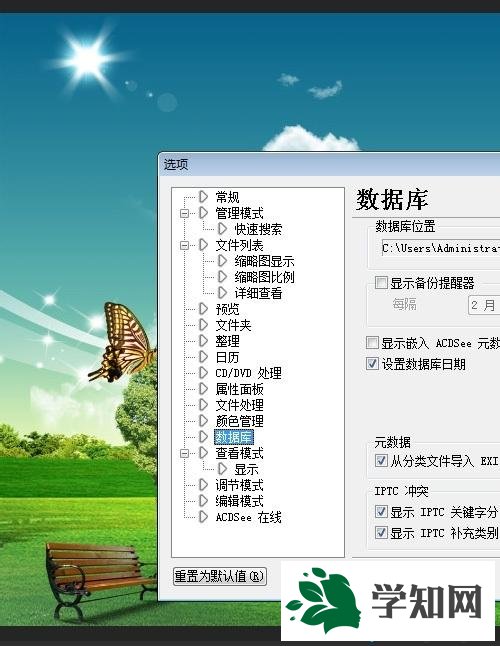Click the arrow icon beside 文件夹
This screenshot has width=500, height=646.
[x=203, y=325]
